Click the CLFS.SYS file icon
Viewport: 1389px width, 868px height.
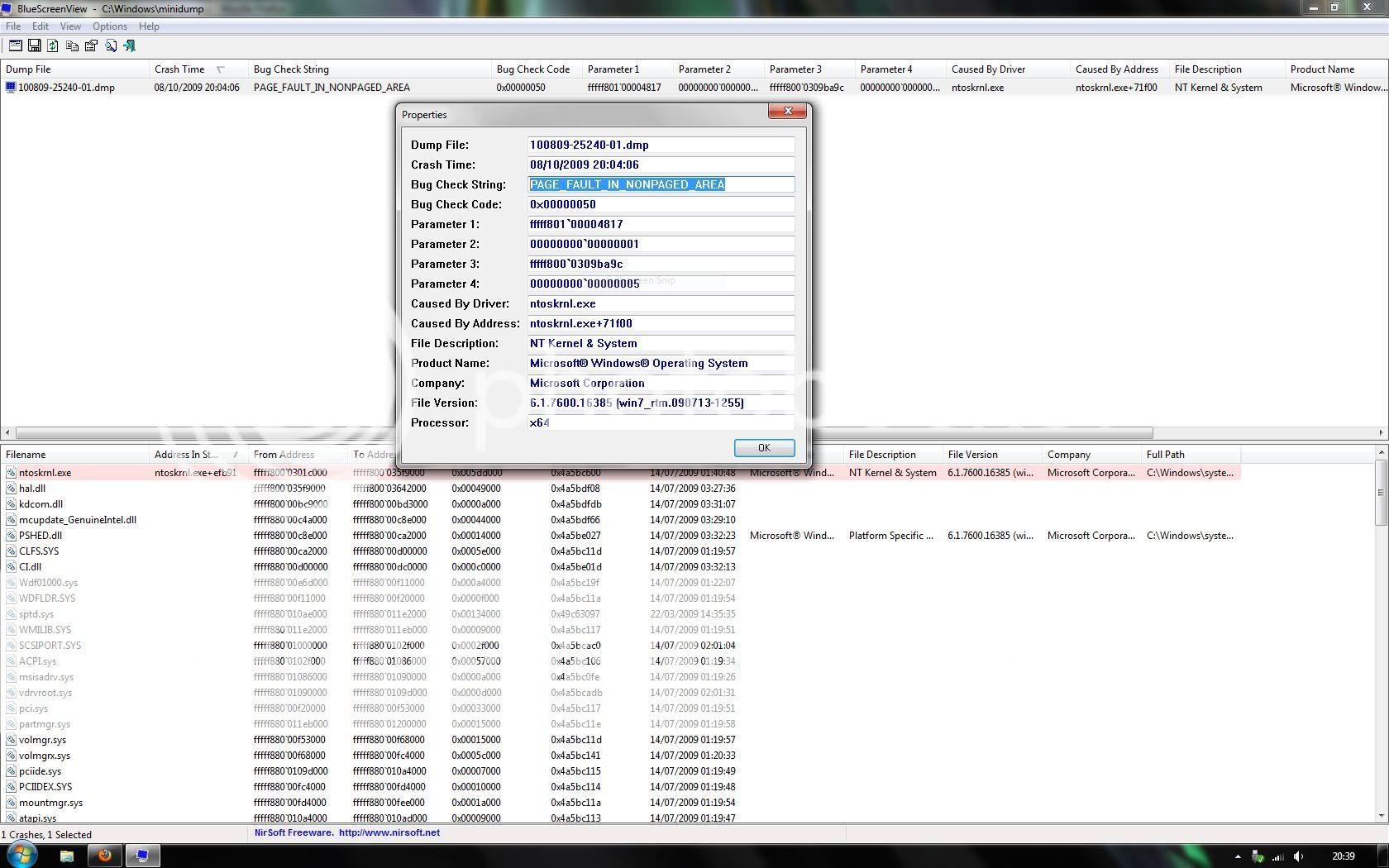coord(12,551)
